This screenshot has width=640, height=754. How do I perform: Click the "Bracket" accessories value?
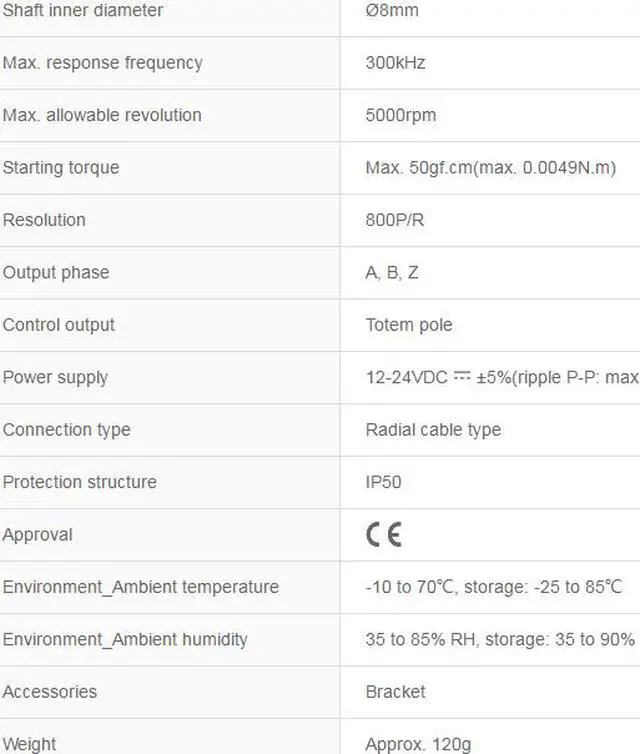click(x=395, y=692)
